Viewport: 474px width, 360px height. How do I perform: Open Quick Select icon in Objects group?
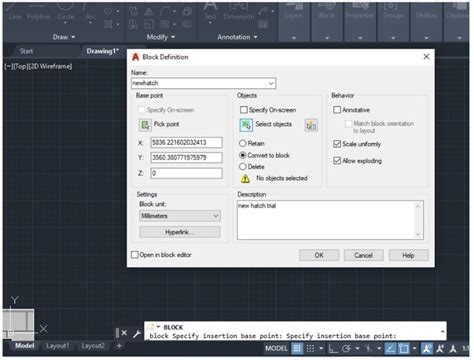click(x=311, y=125)
